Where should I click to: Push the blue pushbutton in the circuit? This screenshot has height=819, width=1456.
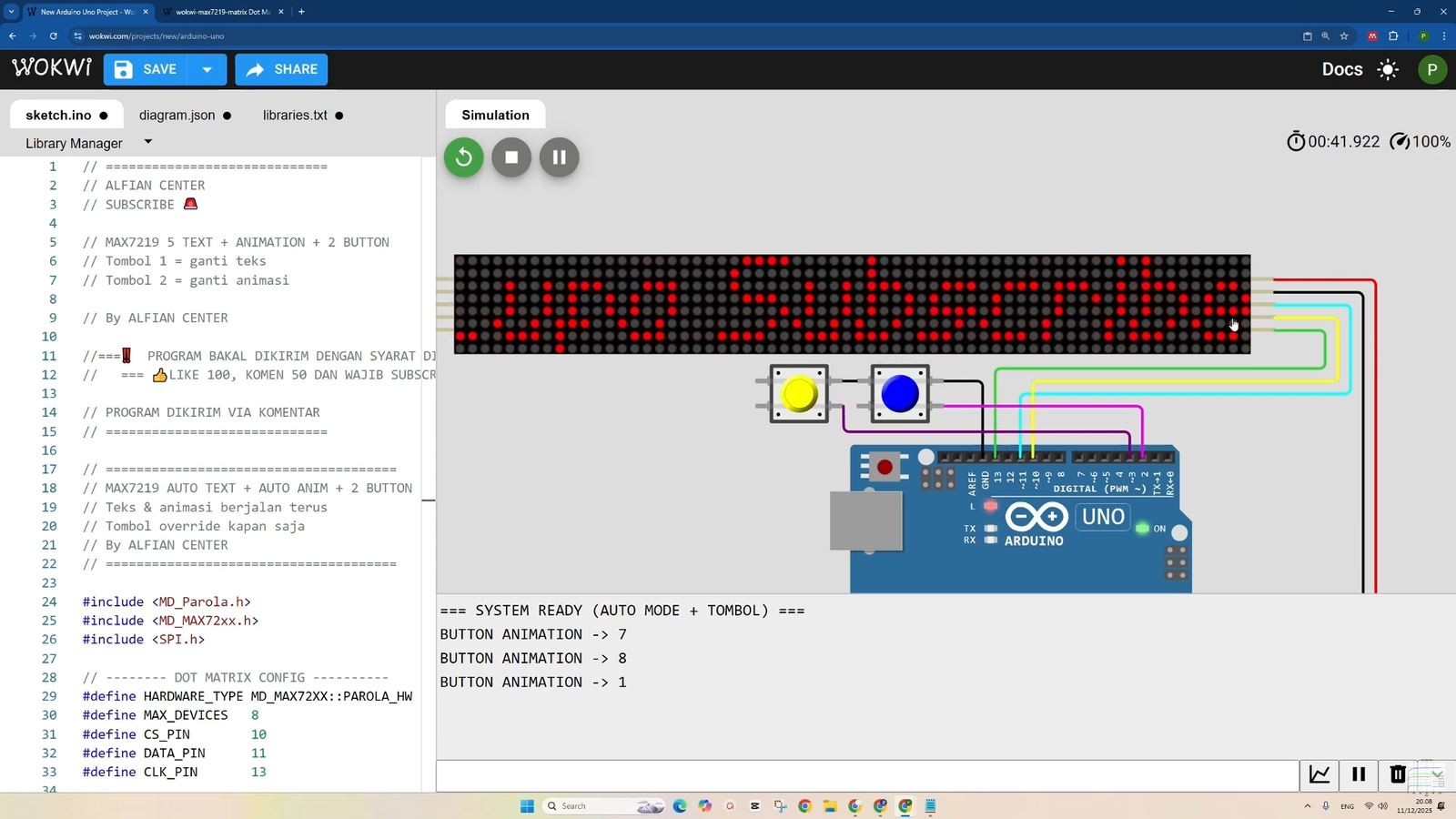click(x=900, y=394)
